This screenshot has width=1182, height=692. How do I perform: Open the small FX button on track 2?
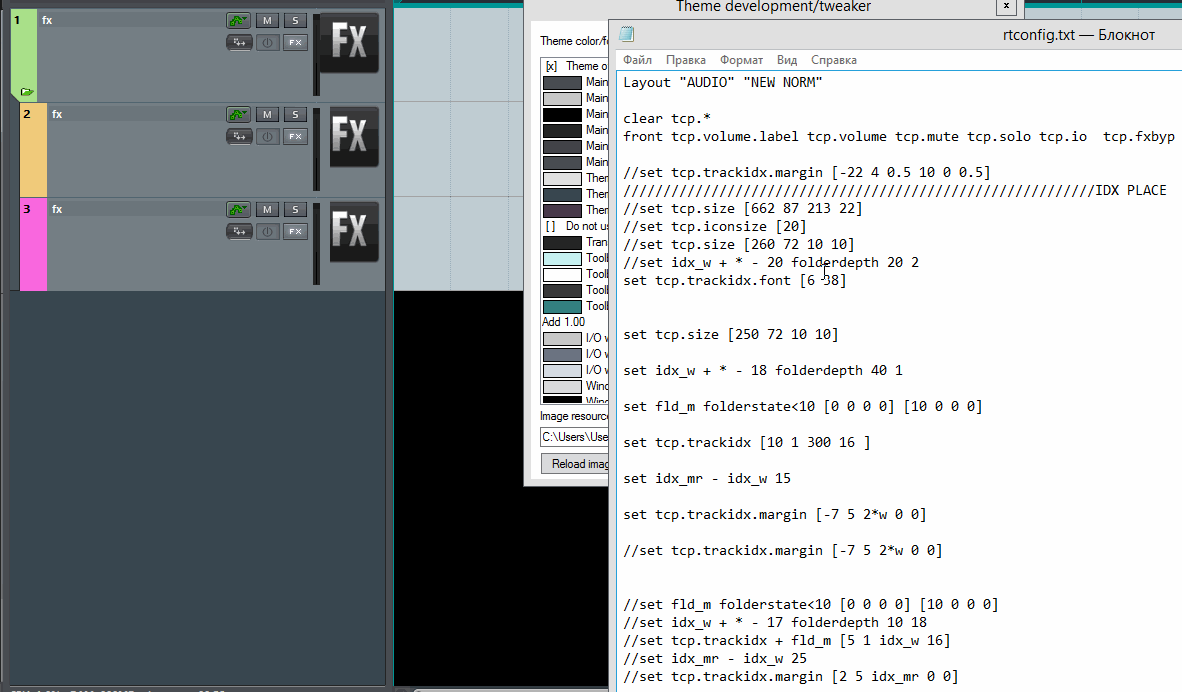(x=296, y=136)
